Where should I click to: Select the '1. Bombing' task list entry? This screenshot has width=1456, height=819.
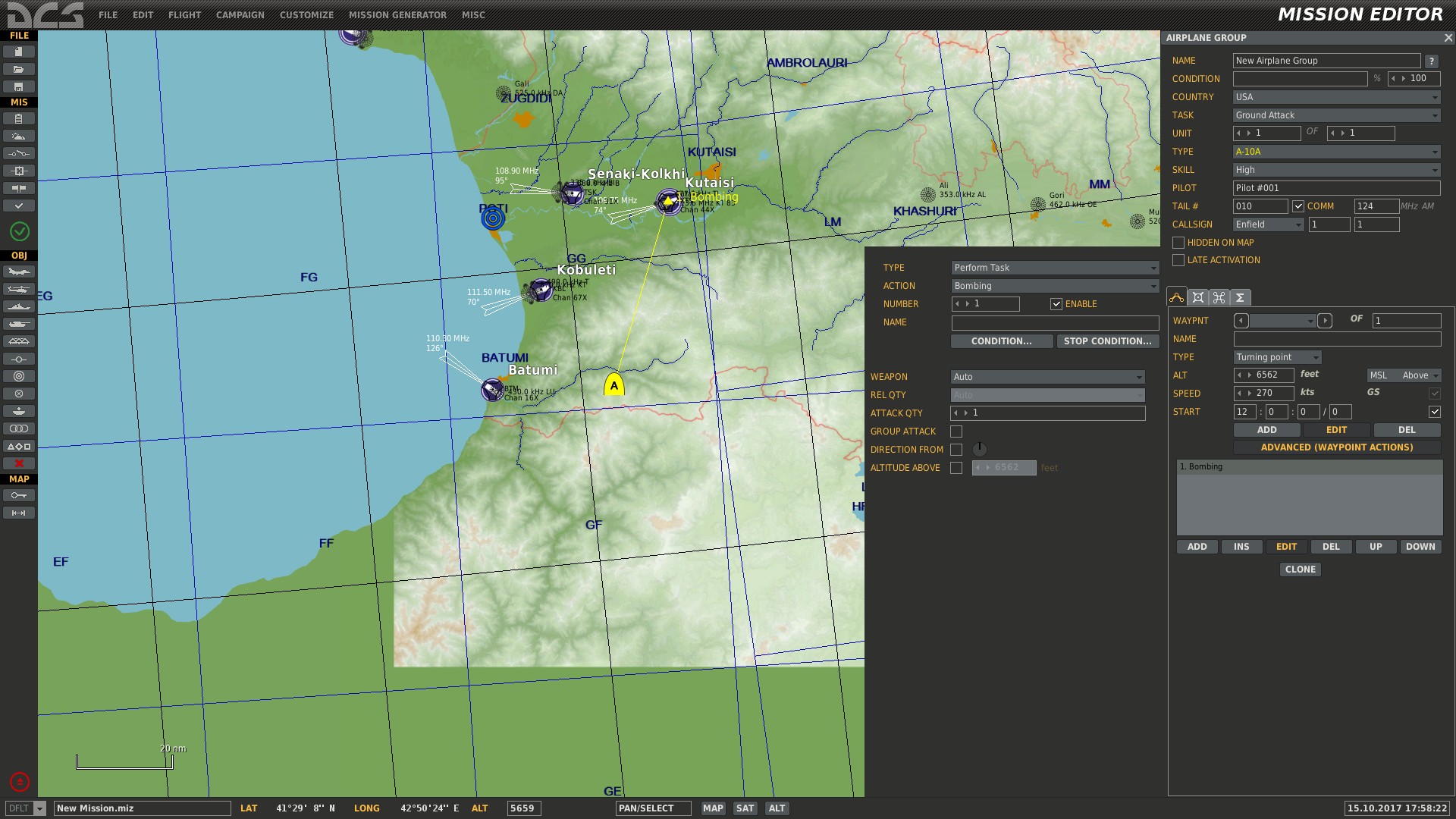point(1310,467)
